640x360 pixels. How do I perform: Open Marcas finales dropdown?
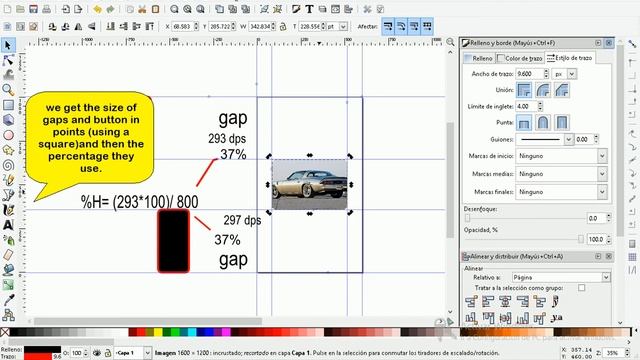(x=561, y=192)
